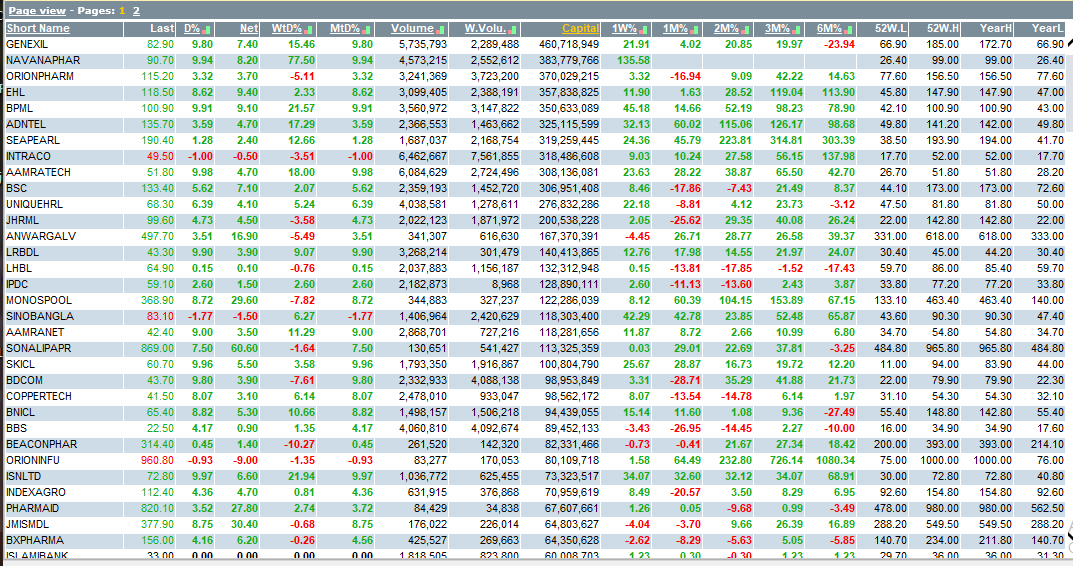Click the chart icon beside the 1W% header
The width and height of the screenshot is (1073, 566).
(x=643, y=29)
